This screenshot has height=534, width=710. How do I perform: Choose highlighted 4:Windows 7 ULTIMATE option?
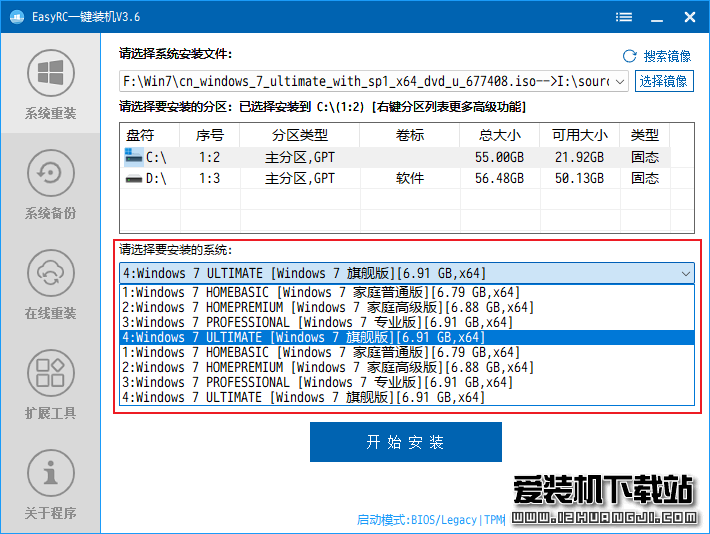(407, 337)
